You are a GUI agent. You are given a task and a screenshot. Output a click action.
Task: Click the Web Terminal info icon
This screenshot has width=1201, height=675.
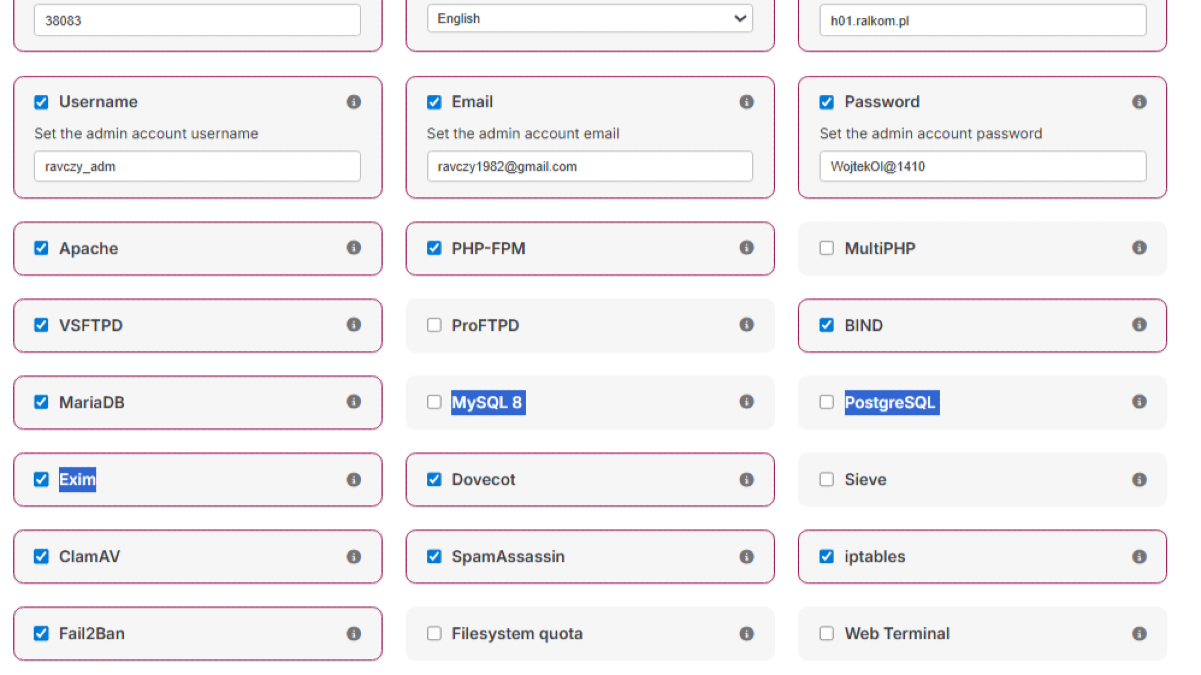coord(1139,633)
